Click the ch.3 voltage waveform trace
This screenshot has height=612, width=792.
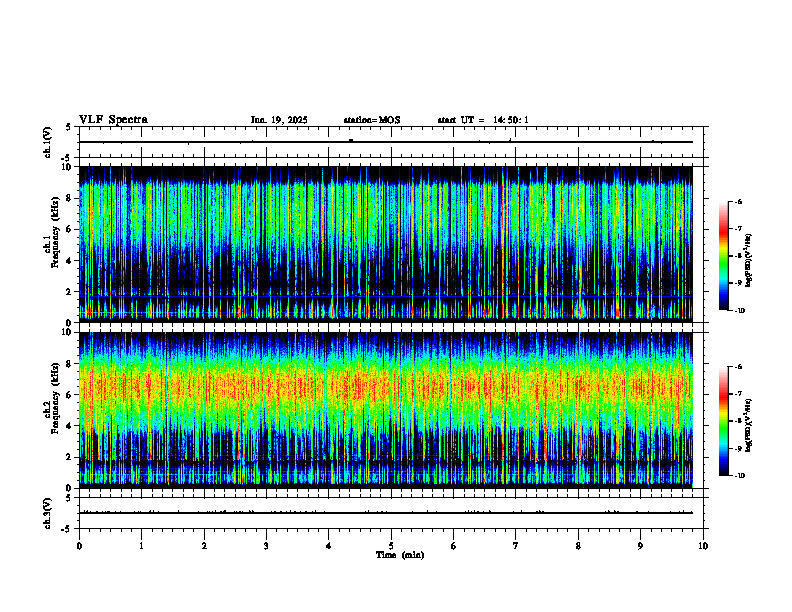click(386, 513)
